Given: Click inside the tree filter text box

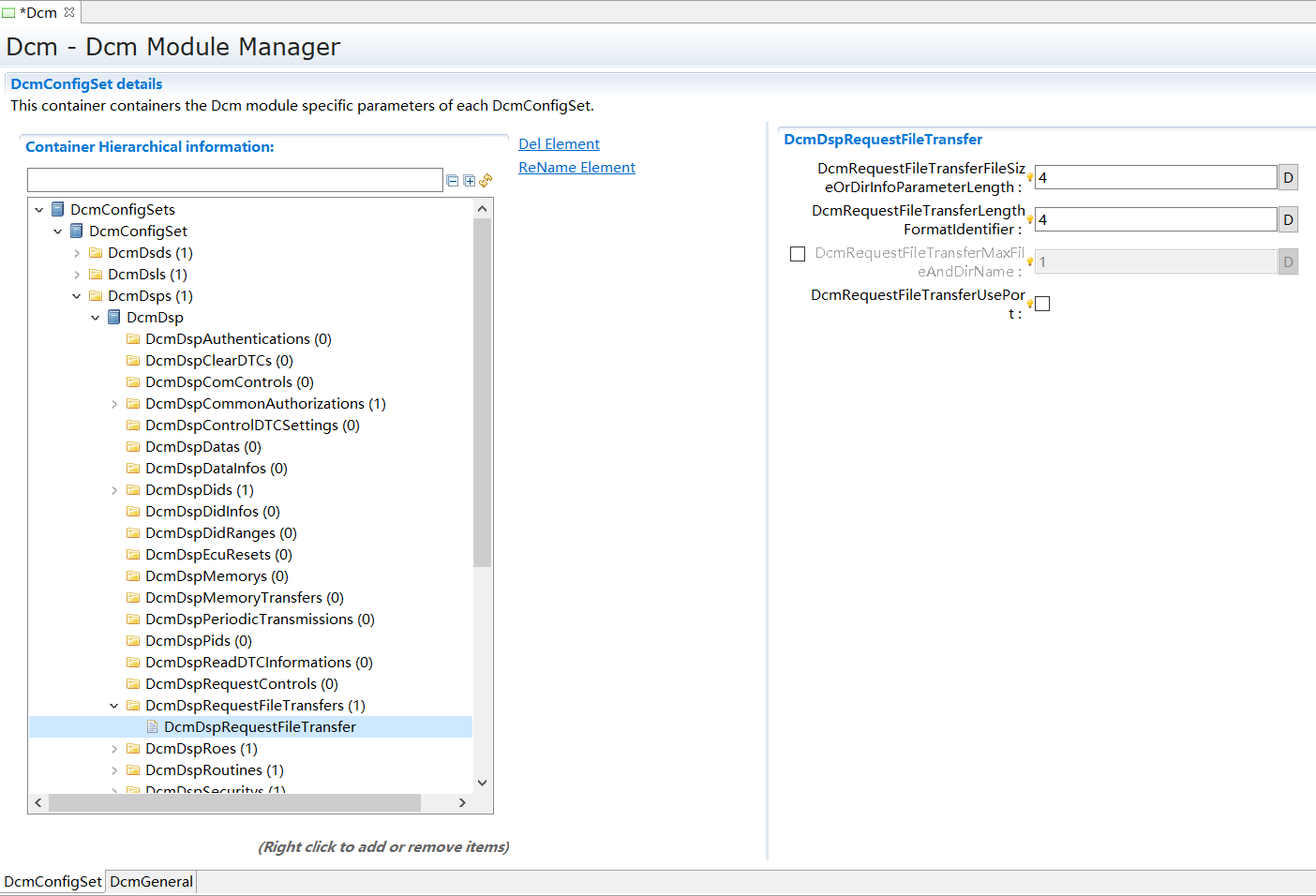Looking at the screenshot, I should click(x=234, y=179).
